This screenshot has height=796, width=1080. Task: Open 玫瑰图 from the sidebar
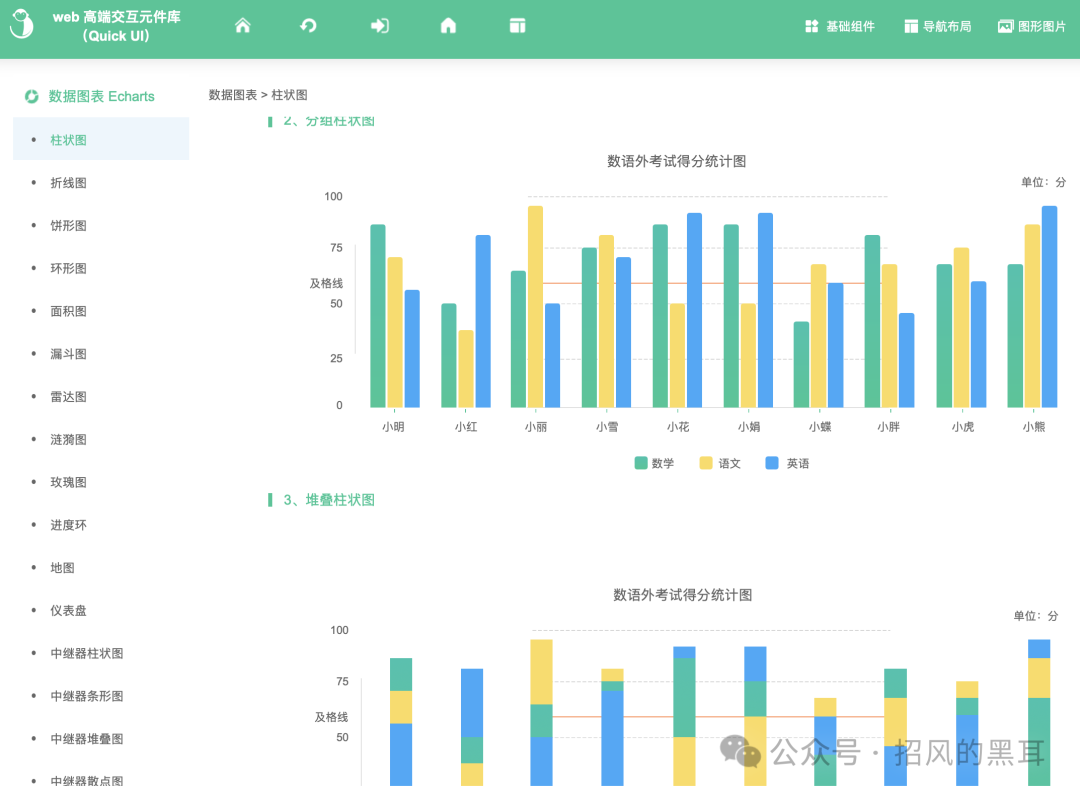coord(68,482)
